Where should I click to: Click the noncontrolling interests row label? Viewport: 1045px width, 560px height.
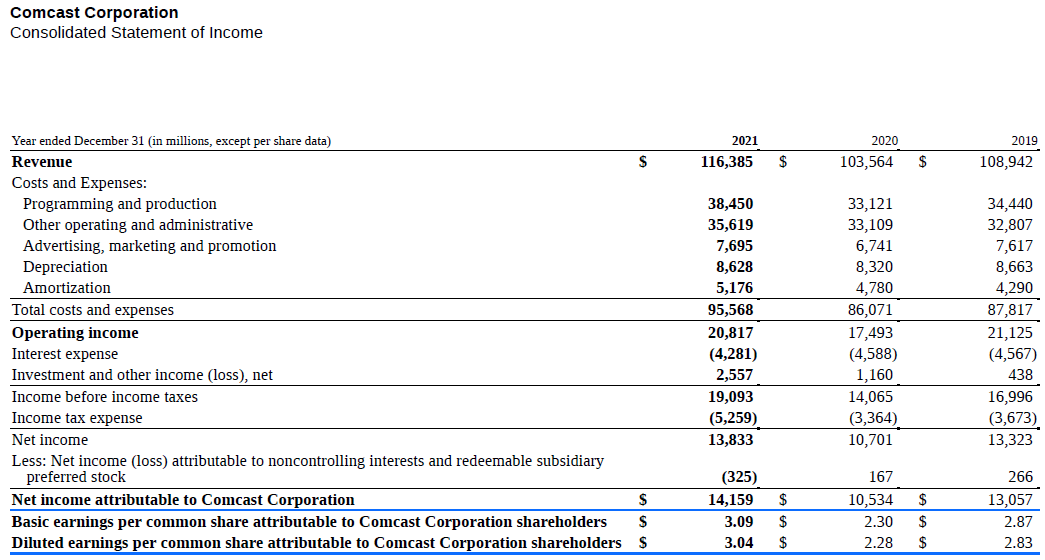[308, 469]
